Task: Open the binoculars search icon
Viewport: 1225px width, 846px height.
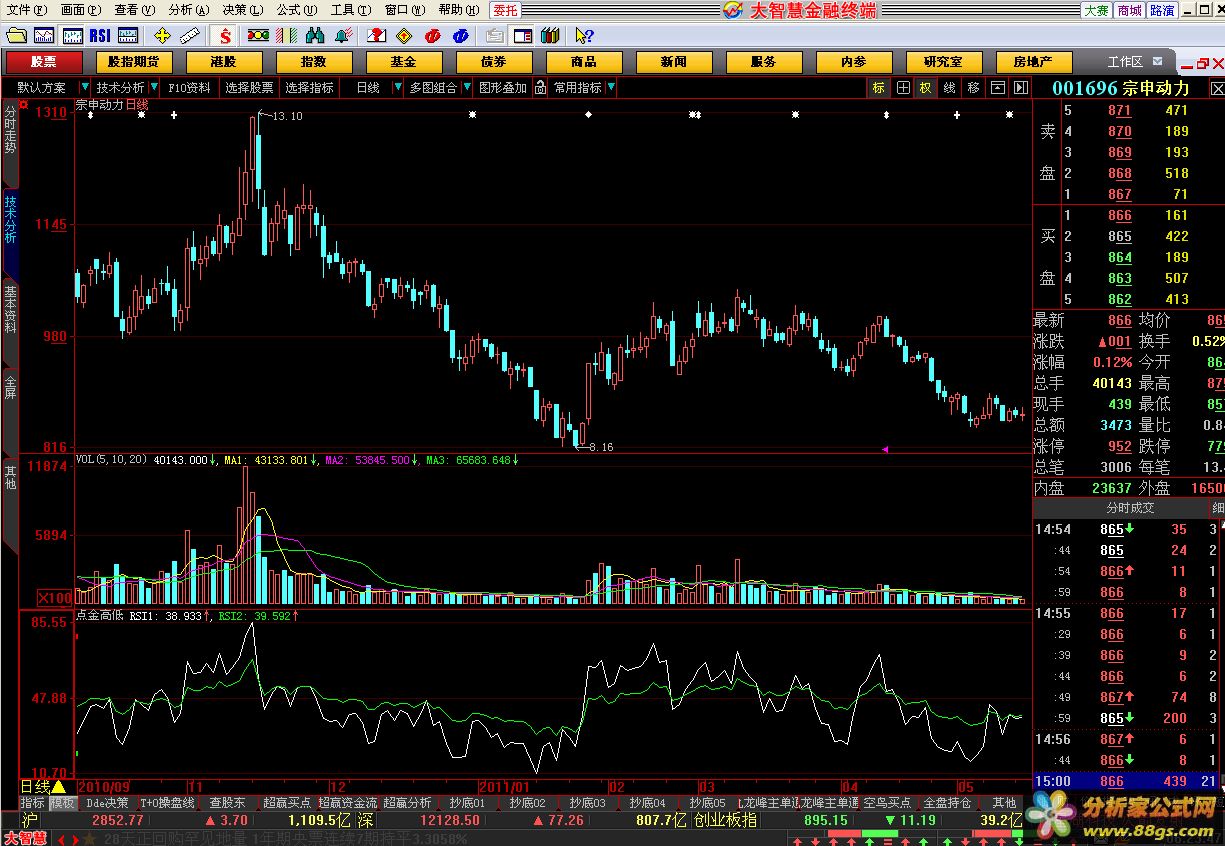Action: 315,35
